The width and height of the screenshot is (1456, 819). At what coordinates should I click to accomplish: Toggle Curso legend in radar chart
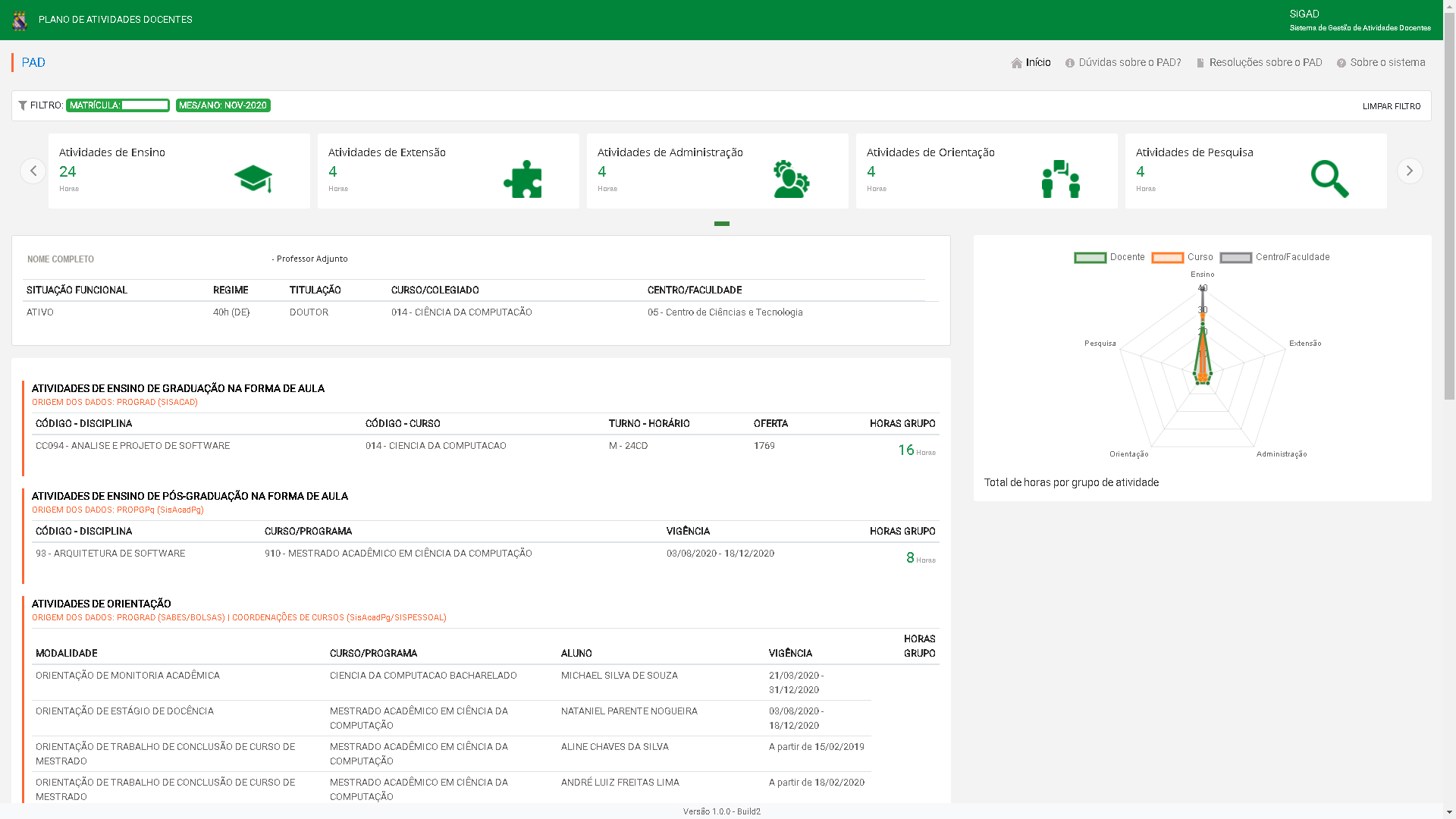click(x=1182, y=257)
